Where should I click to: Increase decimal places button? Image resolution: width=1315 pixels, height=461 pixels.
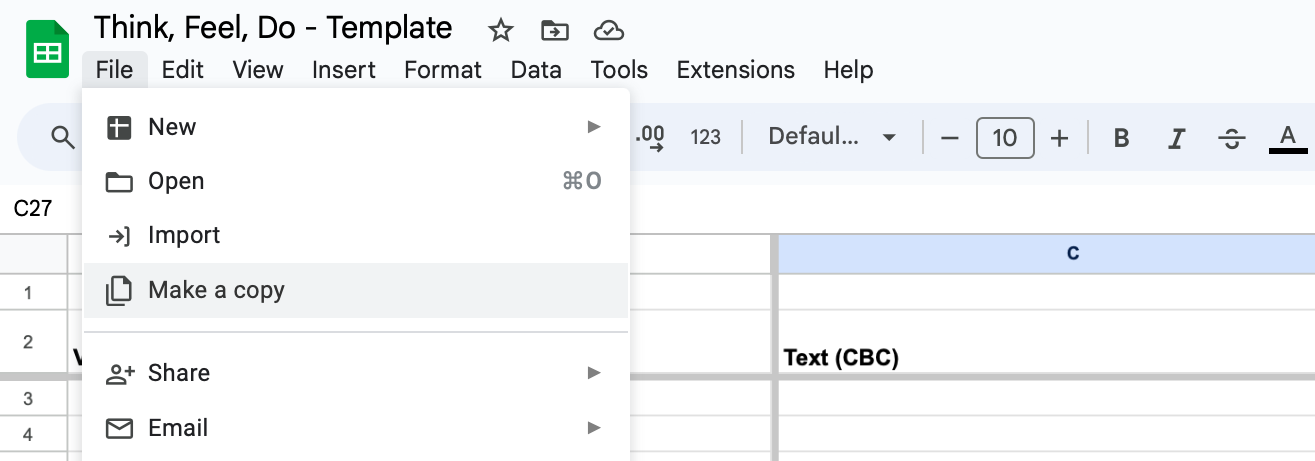point(651,137)
